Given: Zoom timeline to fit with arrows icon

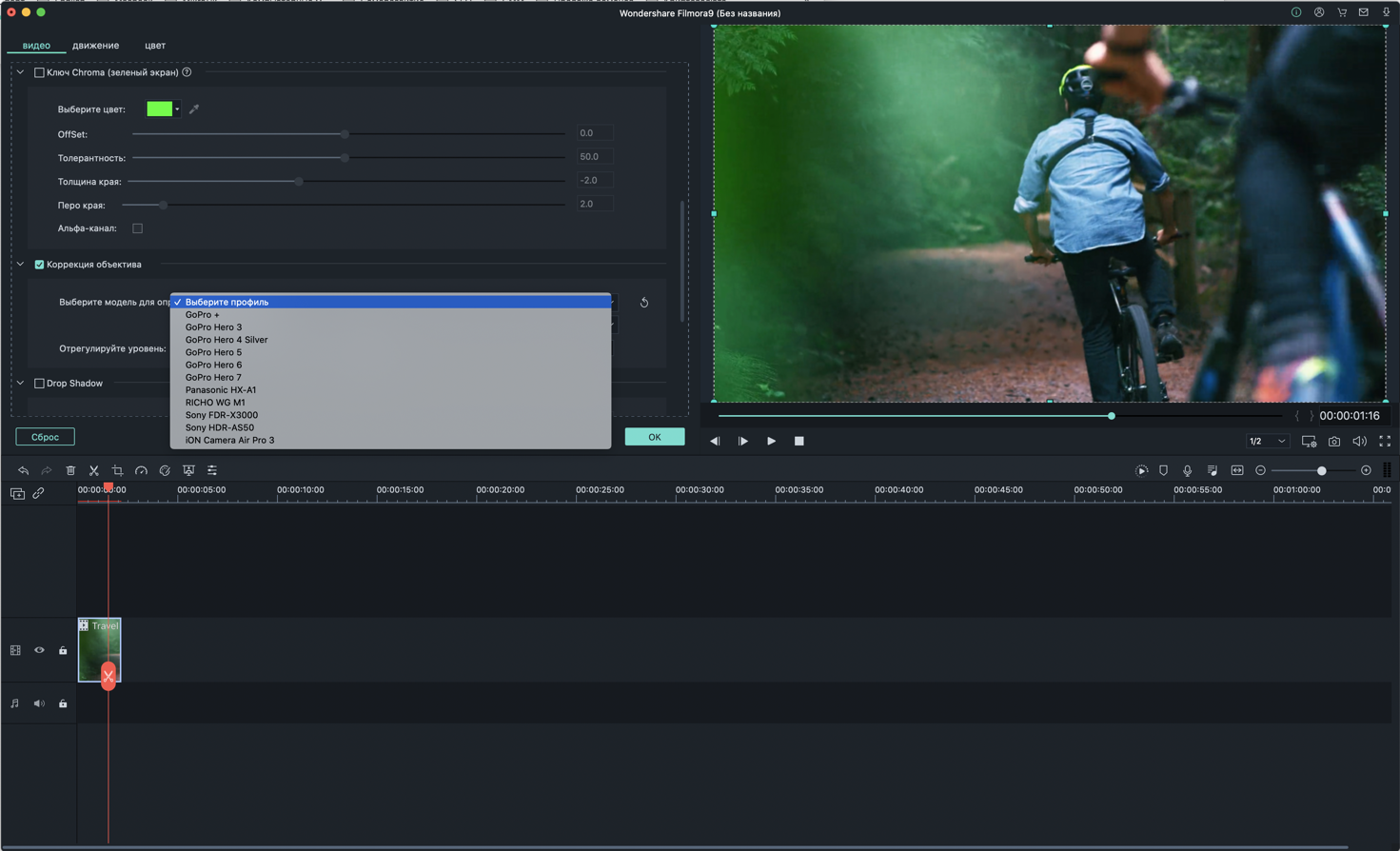Looking at the screenshot, I should [x=1237, y=470].
